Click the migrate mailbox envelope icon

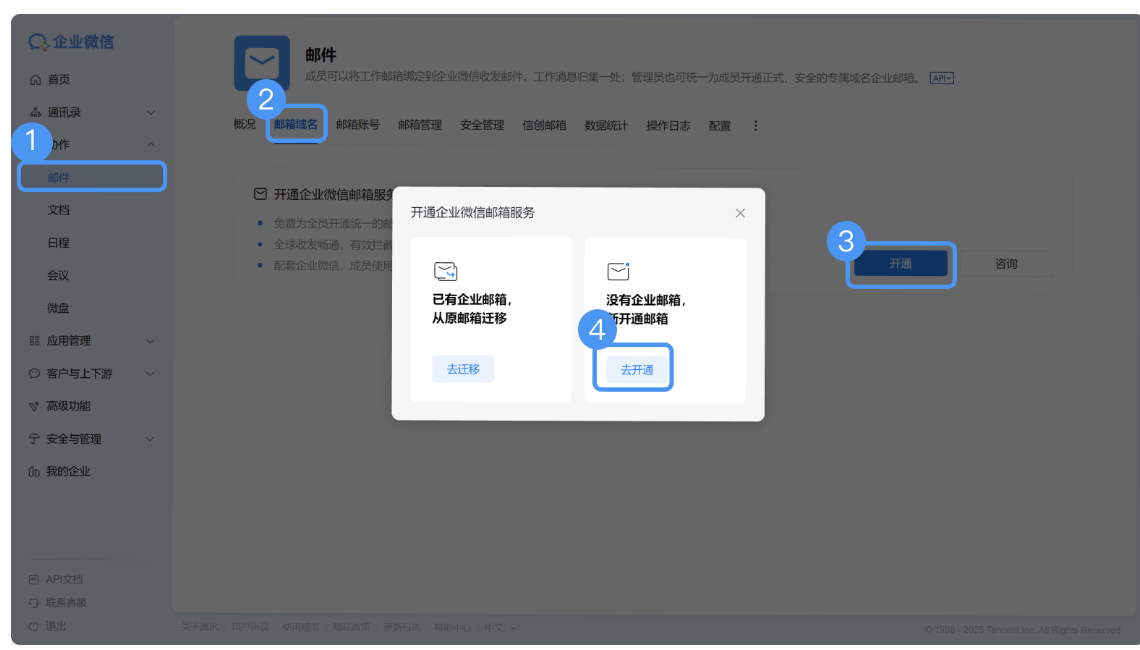coord(445,271)
